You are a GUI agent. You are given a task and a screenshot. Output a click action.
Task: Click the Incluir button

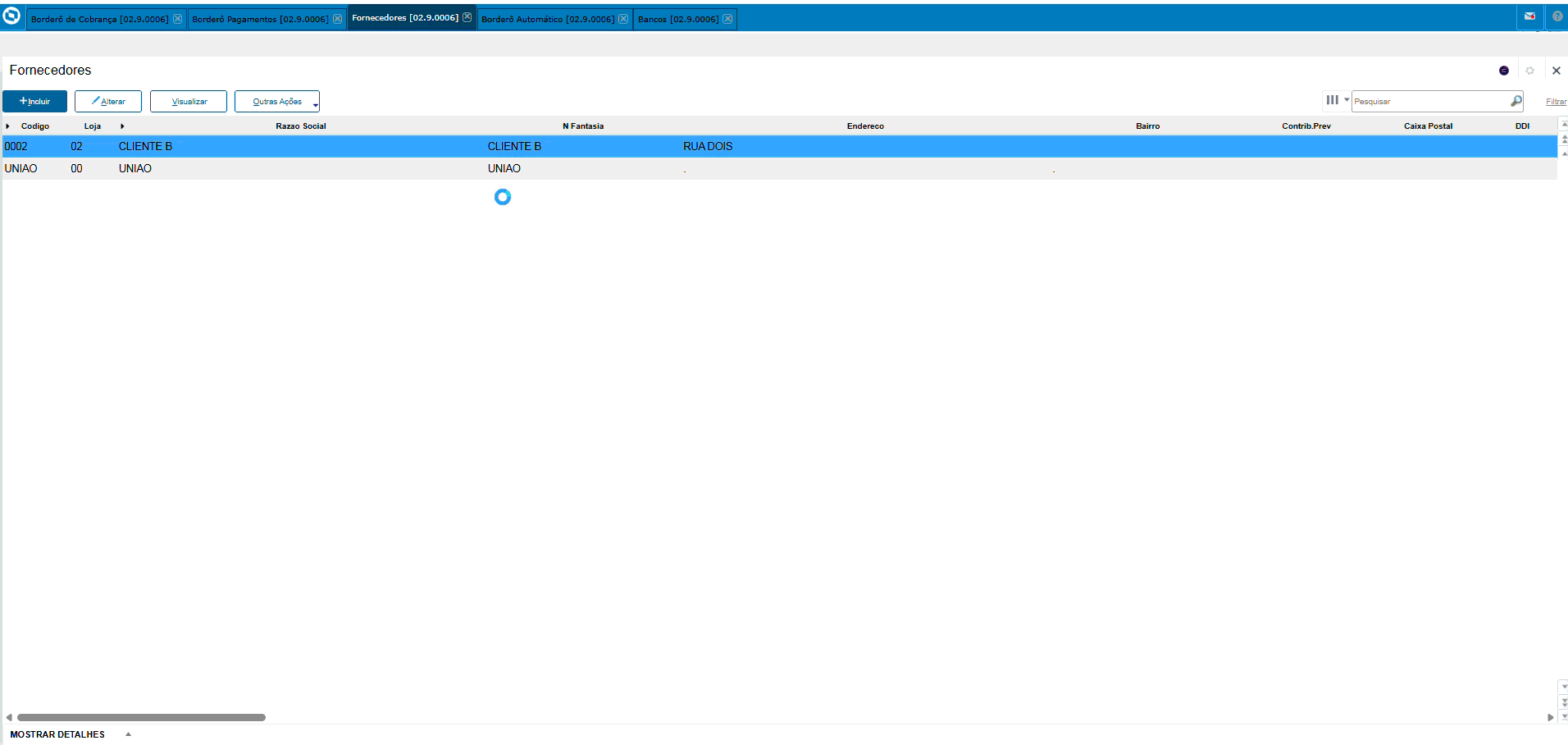coord(34,101)
